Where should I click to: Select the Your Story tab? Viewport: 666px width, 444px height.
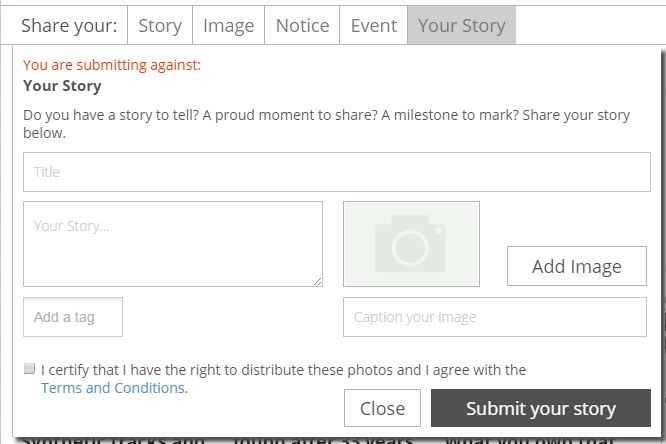click(x=461, y=26)
